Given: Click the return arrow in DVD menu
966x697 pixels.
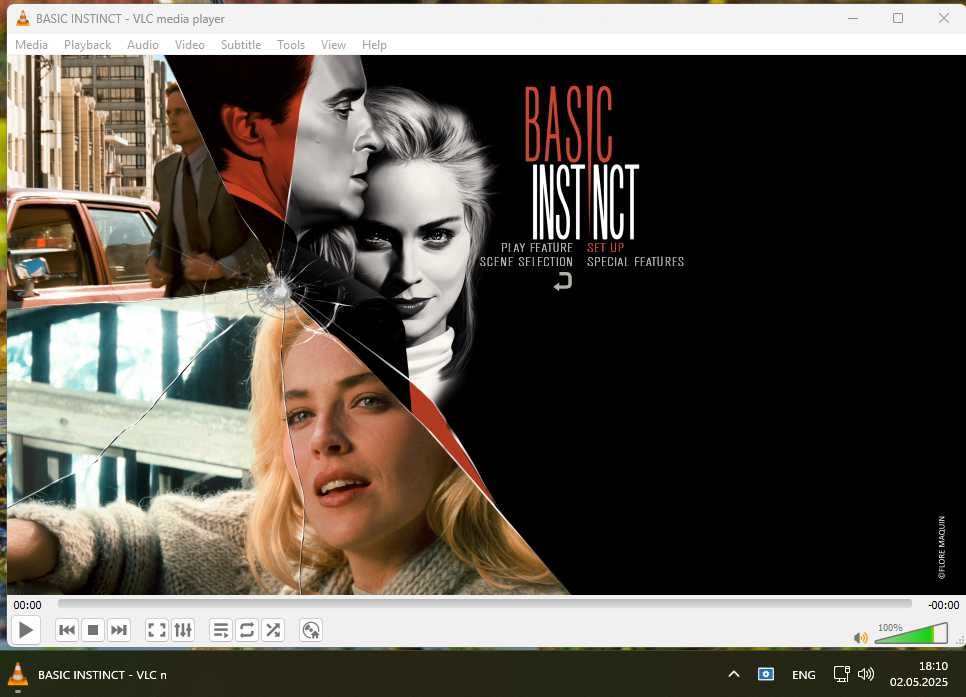Looking at the screenshot, I should [562, 282].
